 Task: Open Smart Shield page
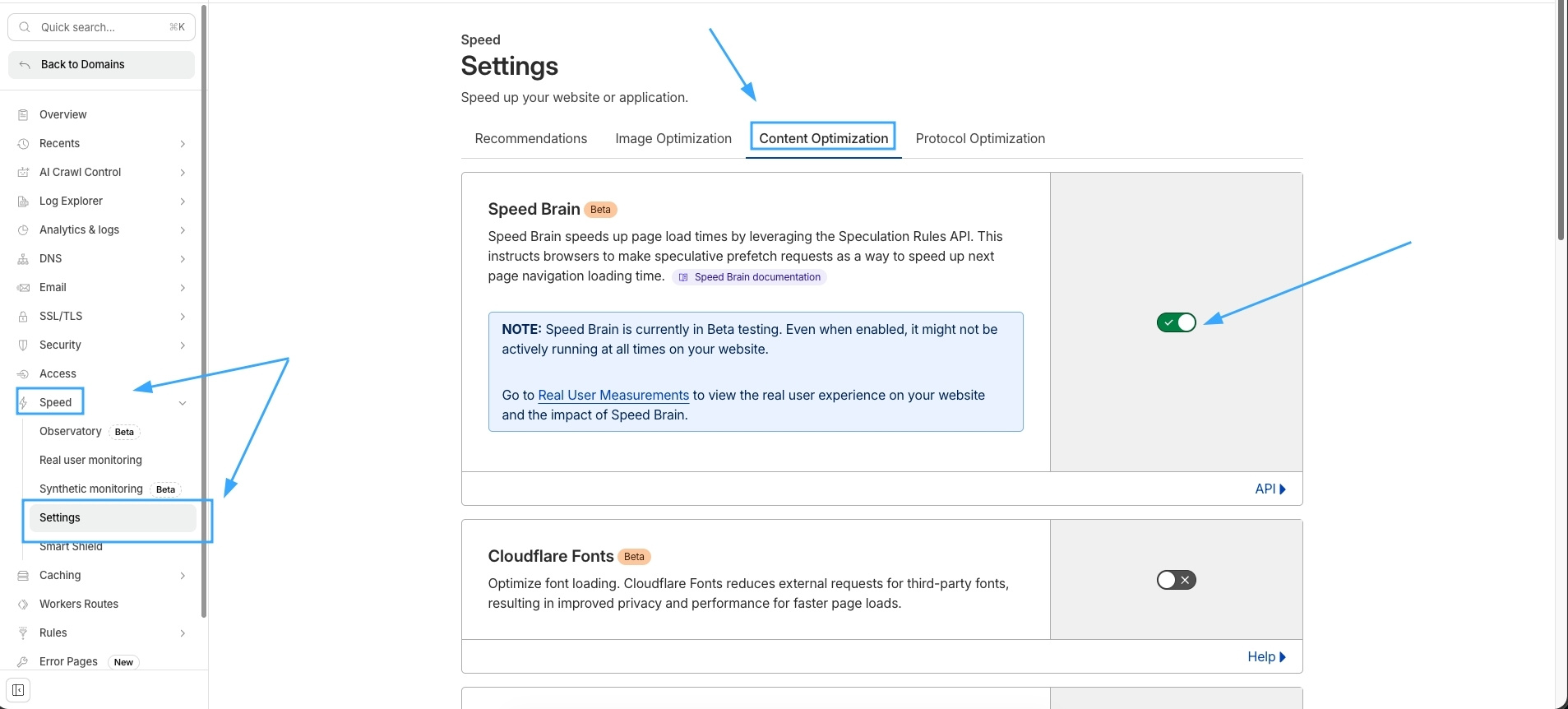pyautogui.click(x=71, y=547)
